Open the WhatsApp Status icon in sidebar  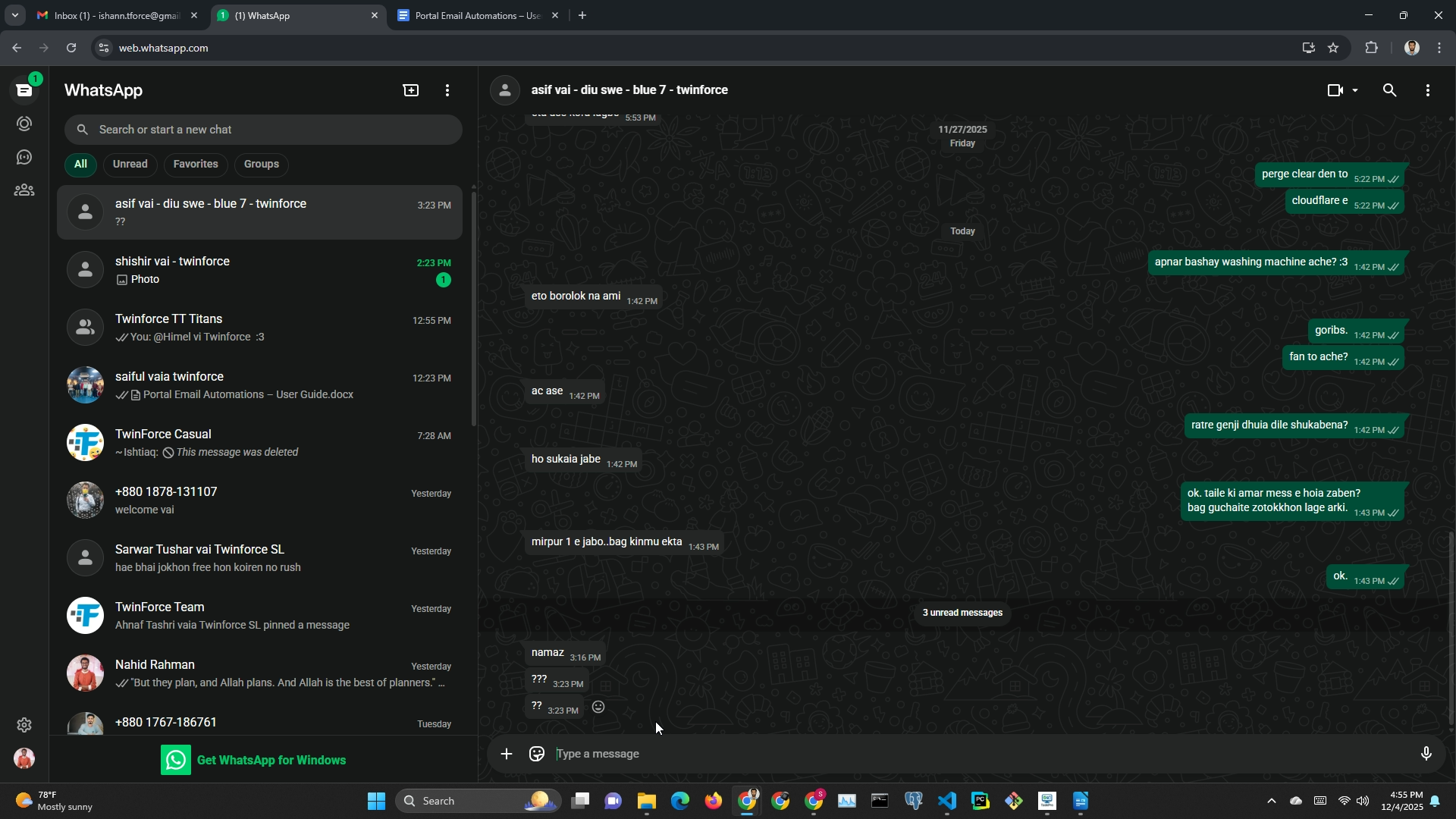pos(24,124)
